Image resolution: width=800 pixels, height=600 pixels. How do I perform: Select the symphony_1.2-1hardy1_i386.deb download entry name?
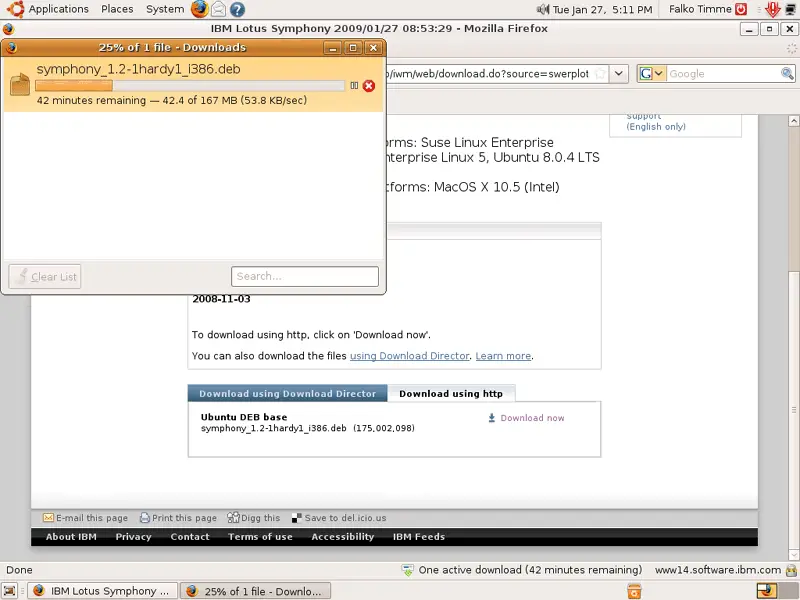click(x=138, y=69)
